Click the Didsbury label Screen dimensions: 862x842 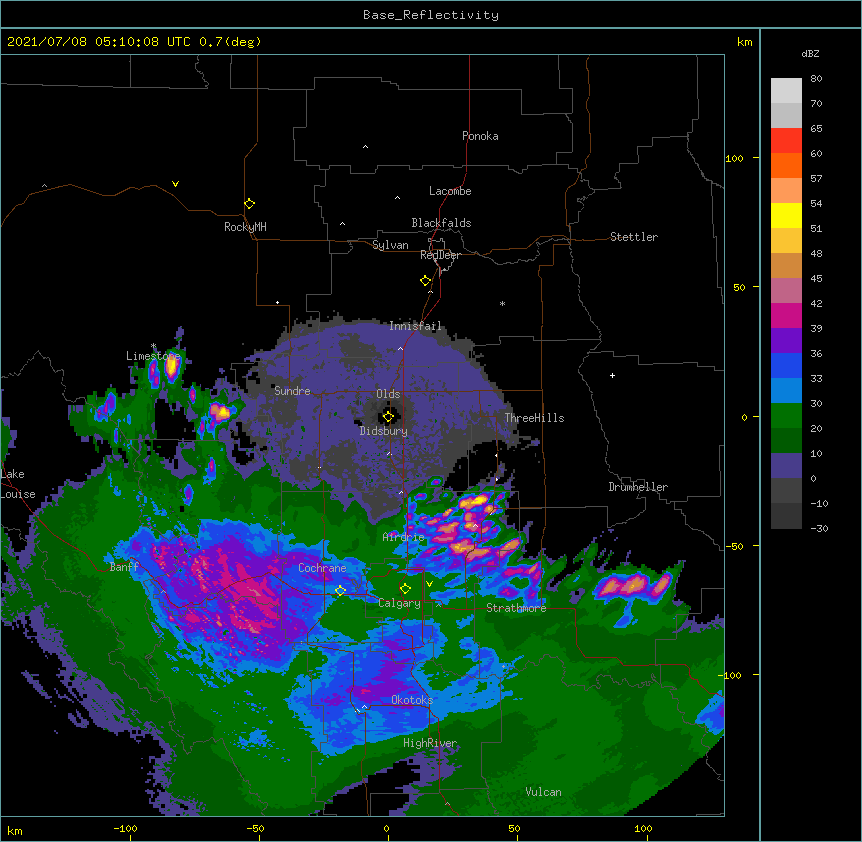tap(384, 431)
